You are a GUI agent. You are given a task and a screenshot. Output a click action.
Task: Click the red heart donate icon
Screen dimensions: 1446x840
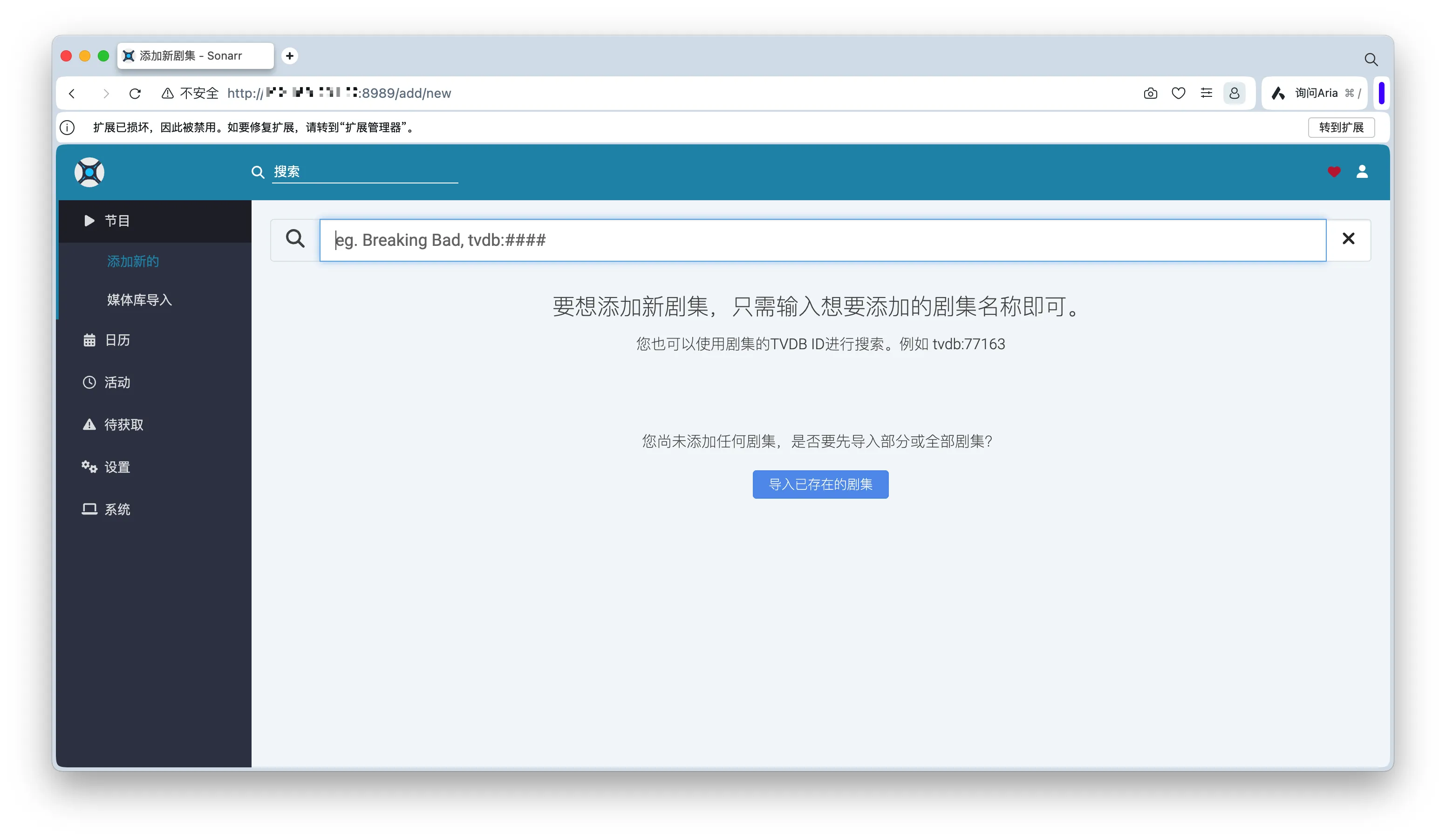pyautogui.click(x=1334, y=171)
